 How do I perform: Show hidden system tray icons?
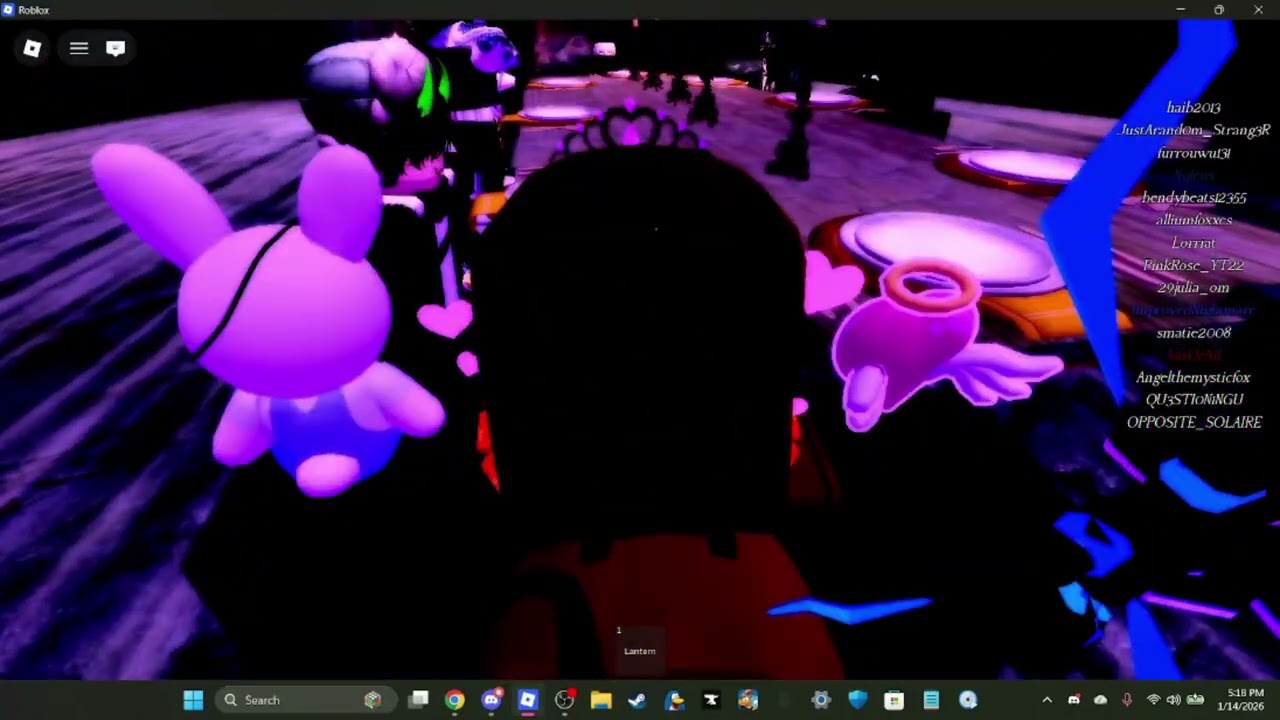click(x=1047, y=700)
